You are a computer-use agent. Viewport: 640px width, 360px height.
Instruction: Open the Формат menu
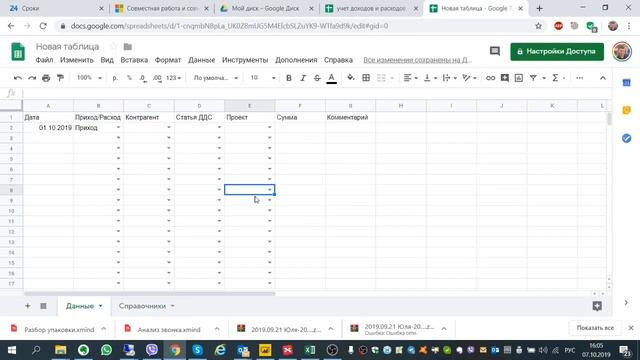(x=168, y=60)
